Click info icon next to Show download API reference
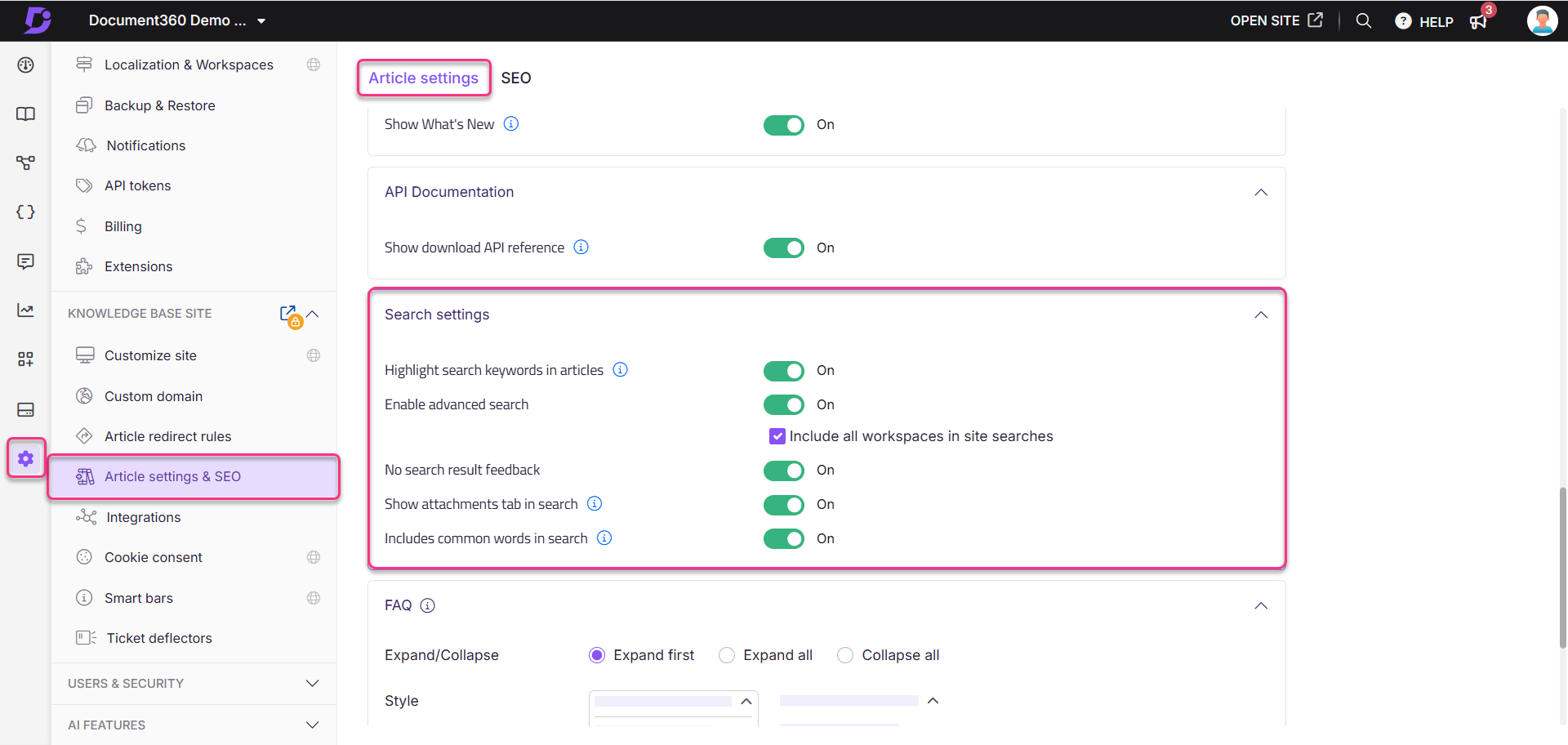The width and height of the screenshot is (1568, 745). click(x=581, y=247)
